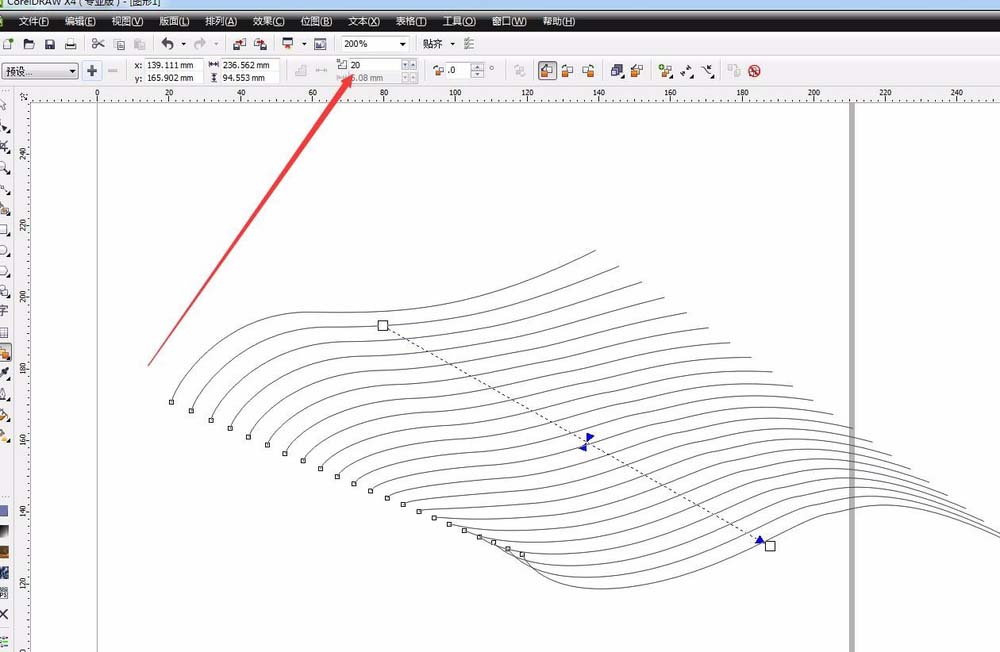The image size is (1000, 652).
Task: Click the height field 94.553 mm
Action: pyautogui.click(x=249, y=77)
